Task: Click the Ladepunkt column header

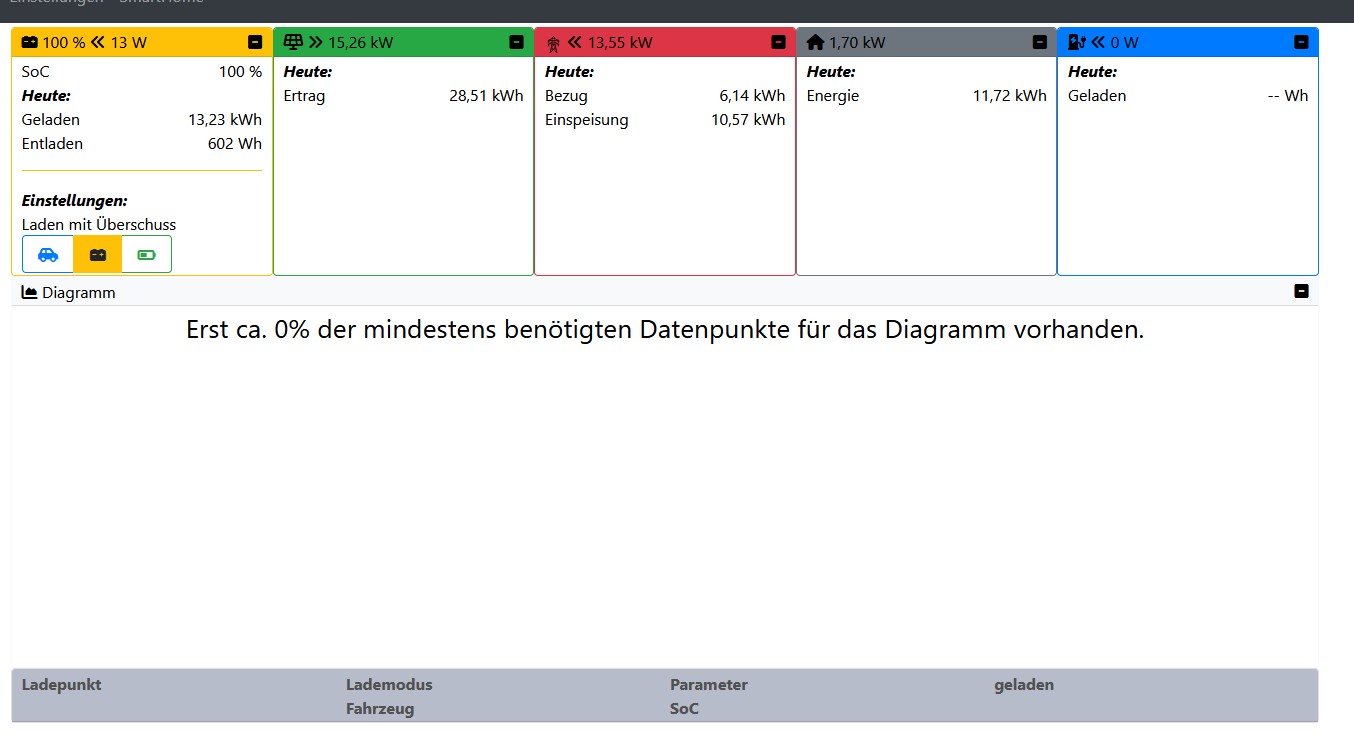Action: [x=62, y=685]
